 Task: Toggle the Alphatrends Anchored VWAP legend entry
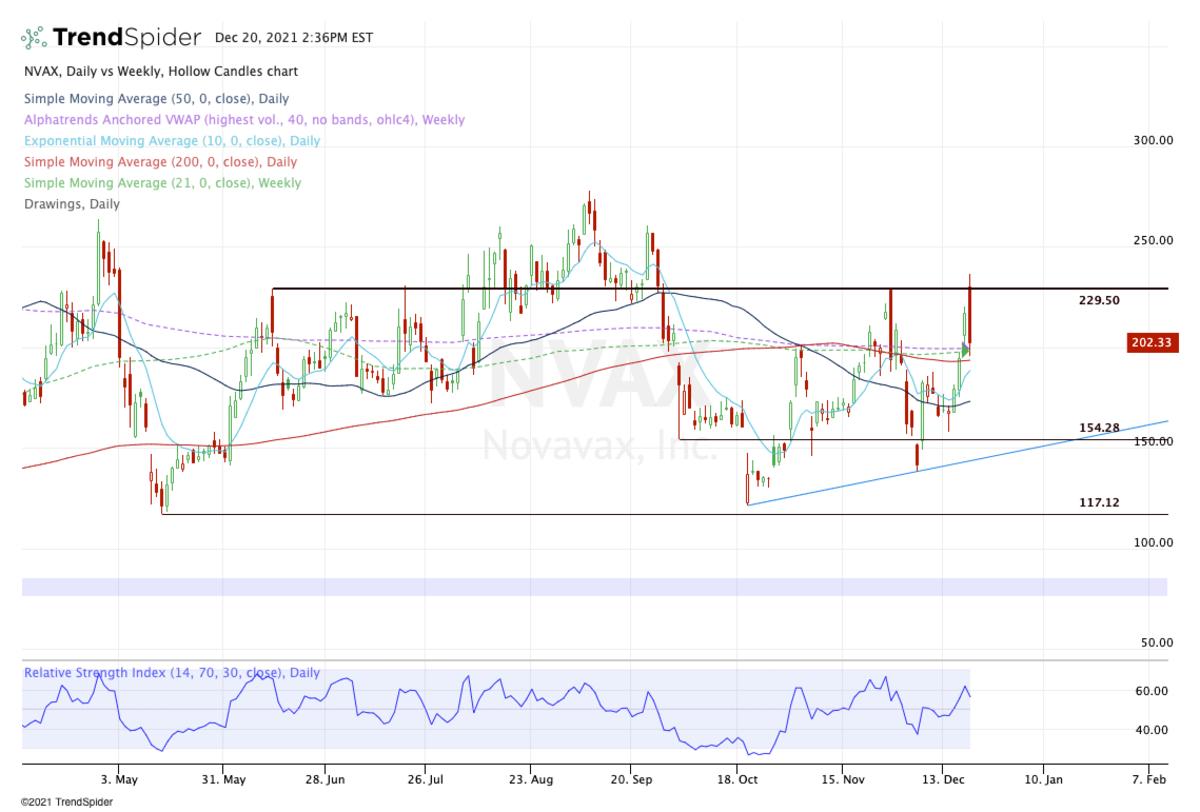(x=243, y=120)
